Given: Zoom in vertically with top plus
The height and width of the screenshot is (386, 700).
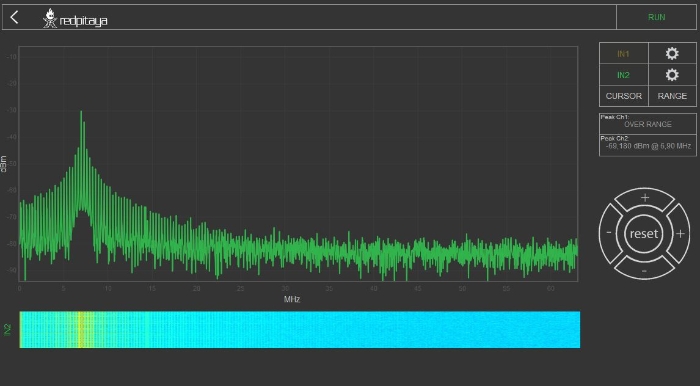Looking at the screenshot, I should (x=645, y=198).
